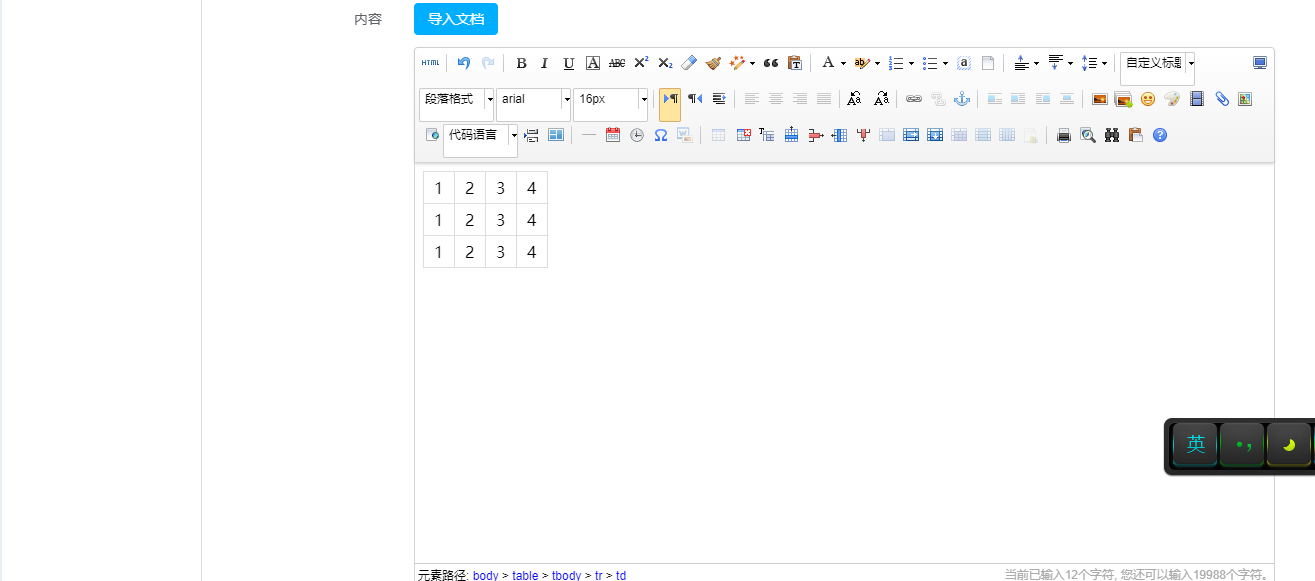Click tbody in element path
This screenshot has height=581, width=1315.
point(566,575)
